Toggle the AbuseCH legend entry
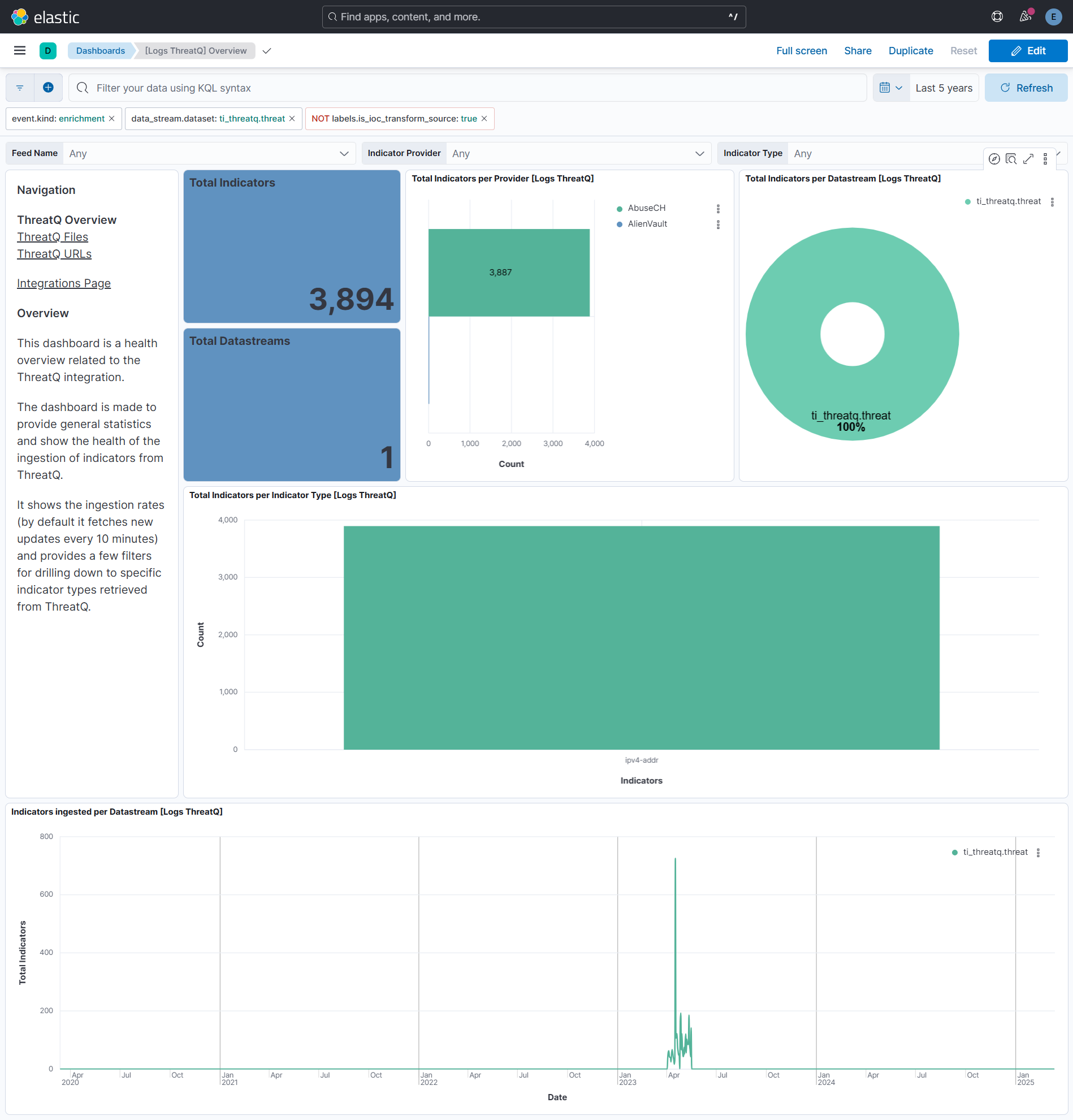Screen dimensions: 1073x1120 [x=646, y=208]
